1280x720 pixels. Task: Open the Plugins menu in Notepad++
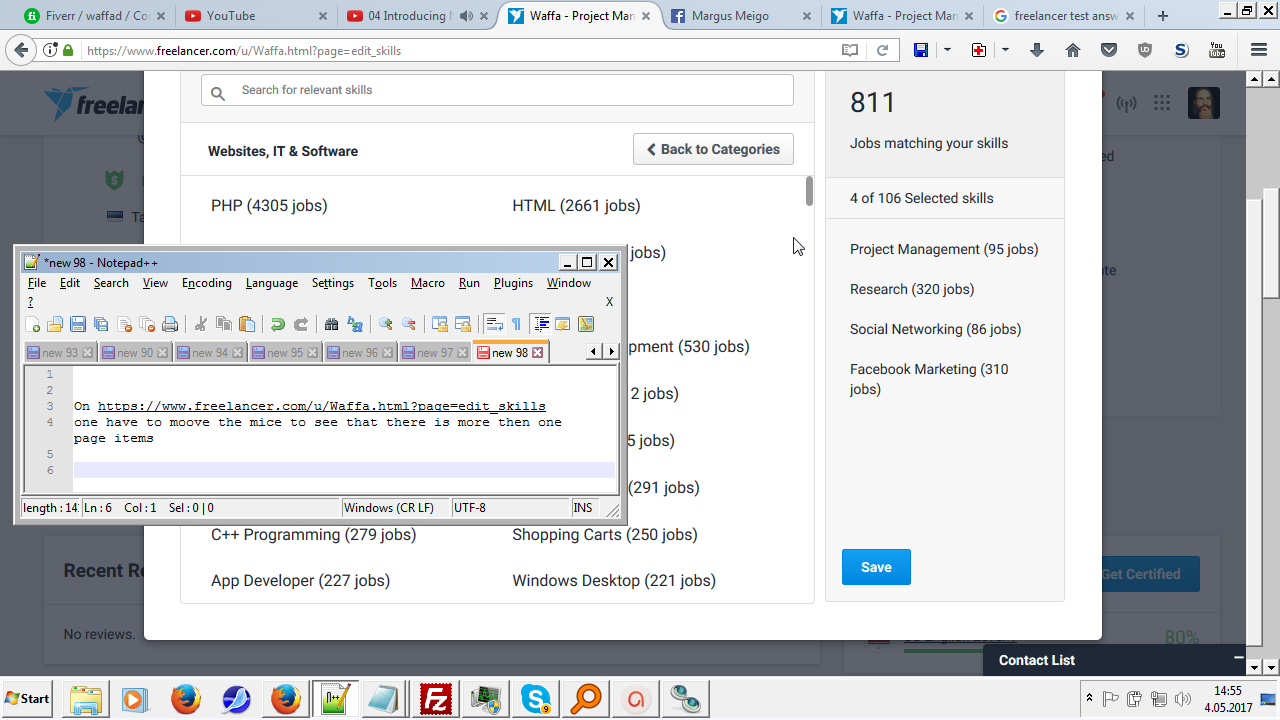tap(513, 283)
